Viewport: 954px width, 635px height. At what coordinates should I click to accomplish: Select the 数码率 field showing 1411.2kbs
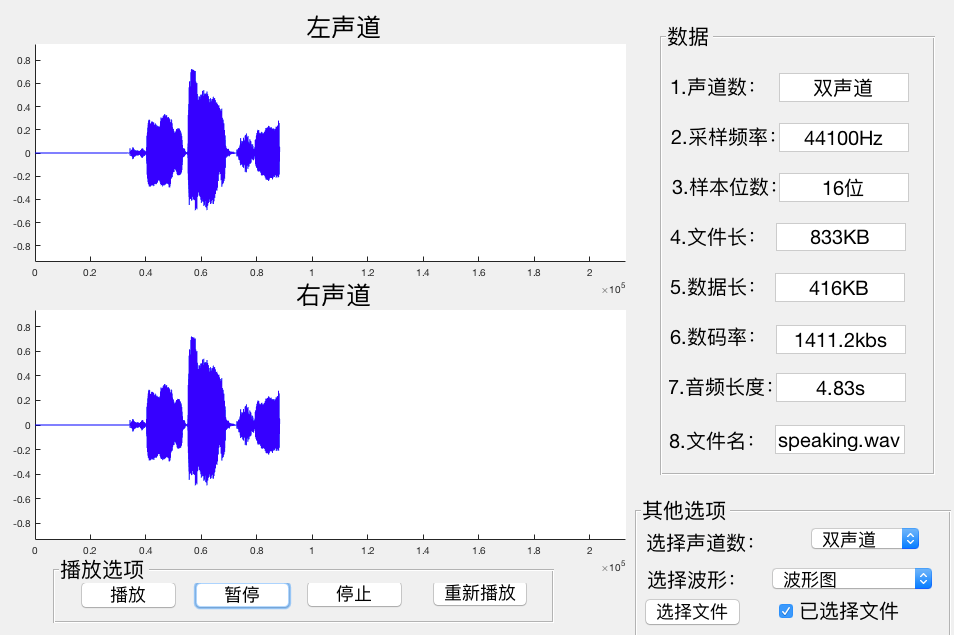click(x=843, y=339)
